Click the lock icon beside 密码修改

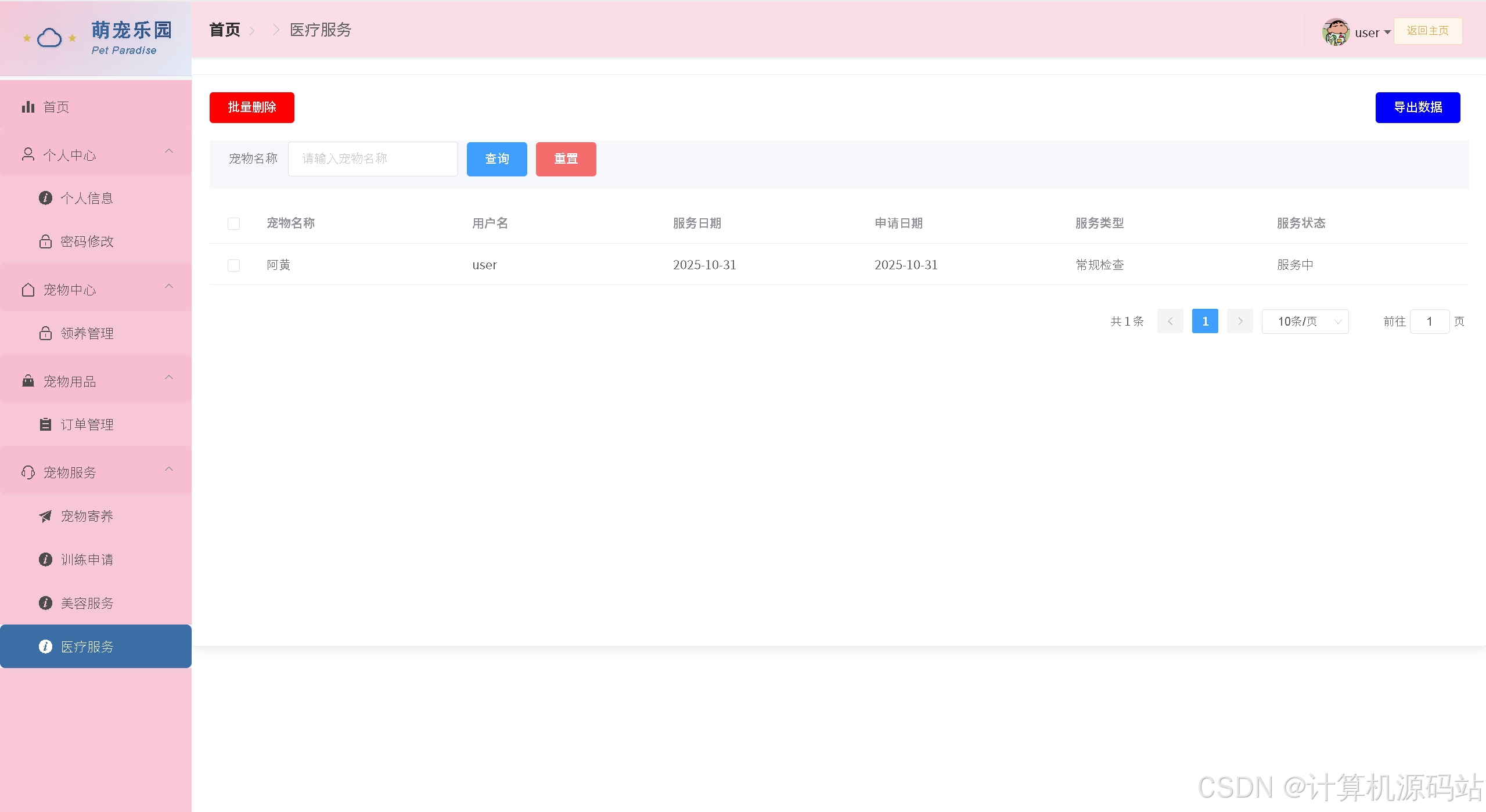tap(45, 241)
